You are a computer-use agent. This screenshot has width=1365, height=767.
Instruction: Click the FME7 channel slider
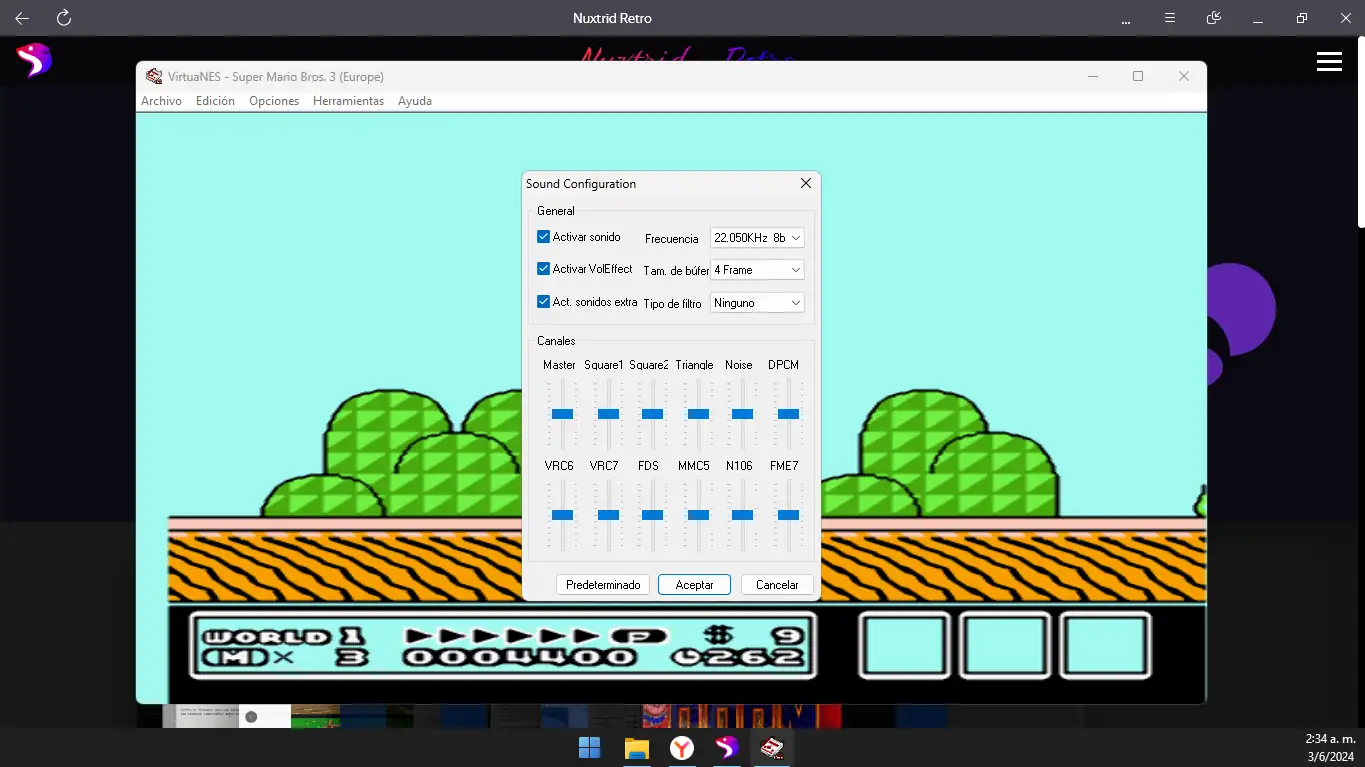[x=788, y=515]
